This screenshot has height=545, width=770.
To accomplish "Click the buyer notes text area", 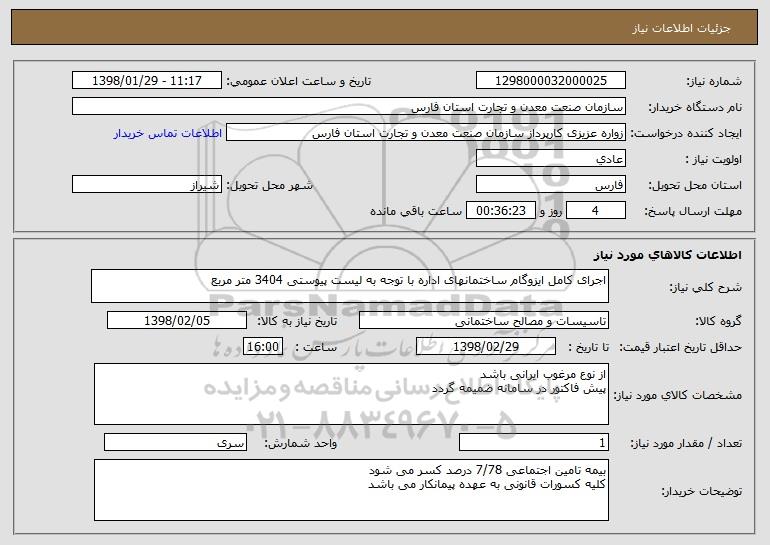I will pos(351,490).
